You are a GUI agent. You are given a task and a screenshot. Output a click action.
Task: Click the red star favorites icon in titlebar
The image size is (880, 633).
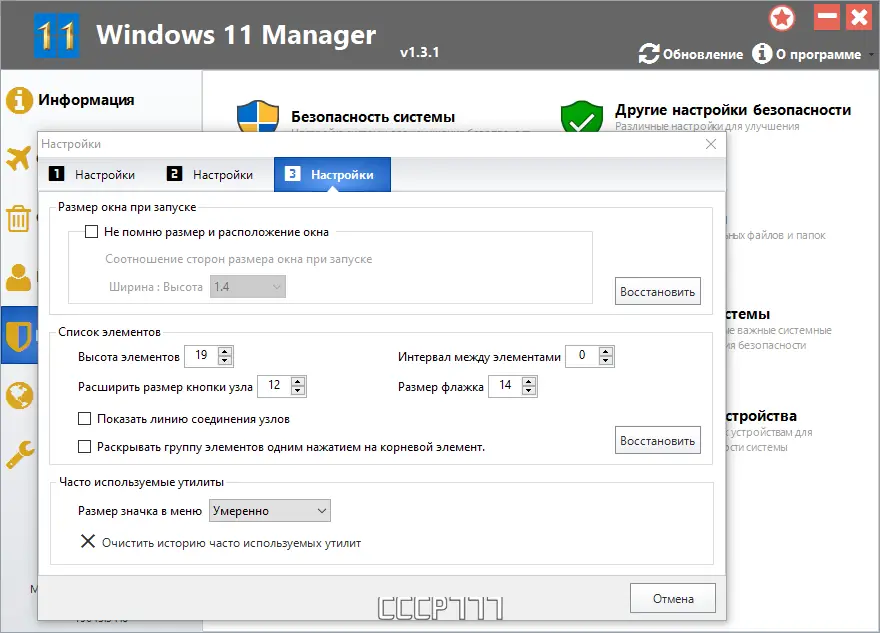tap(782, 18)
